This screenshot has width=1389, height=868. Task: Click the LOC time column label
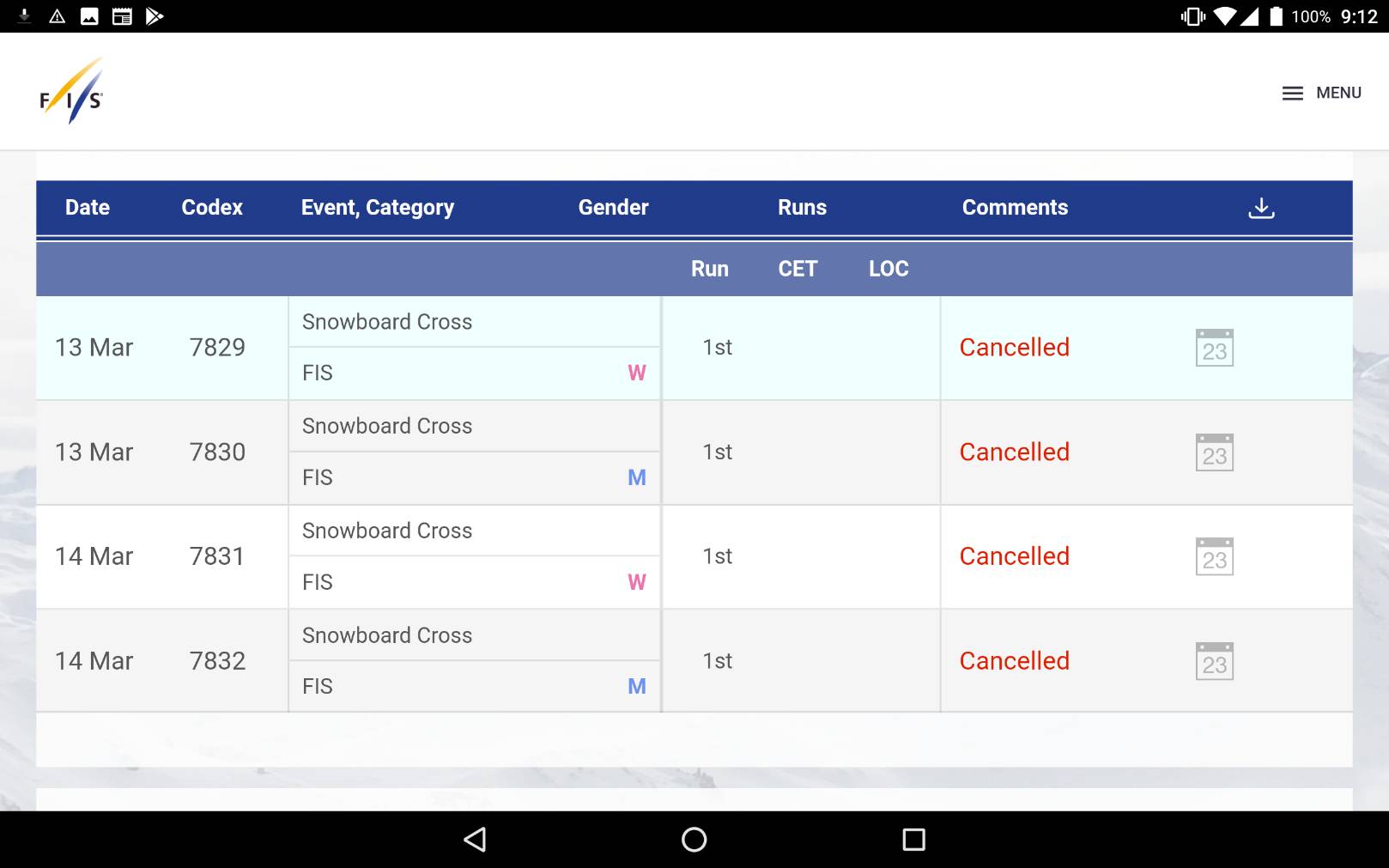[x=889, y=270]
